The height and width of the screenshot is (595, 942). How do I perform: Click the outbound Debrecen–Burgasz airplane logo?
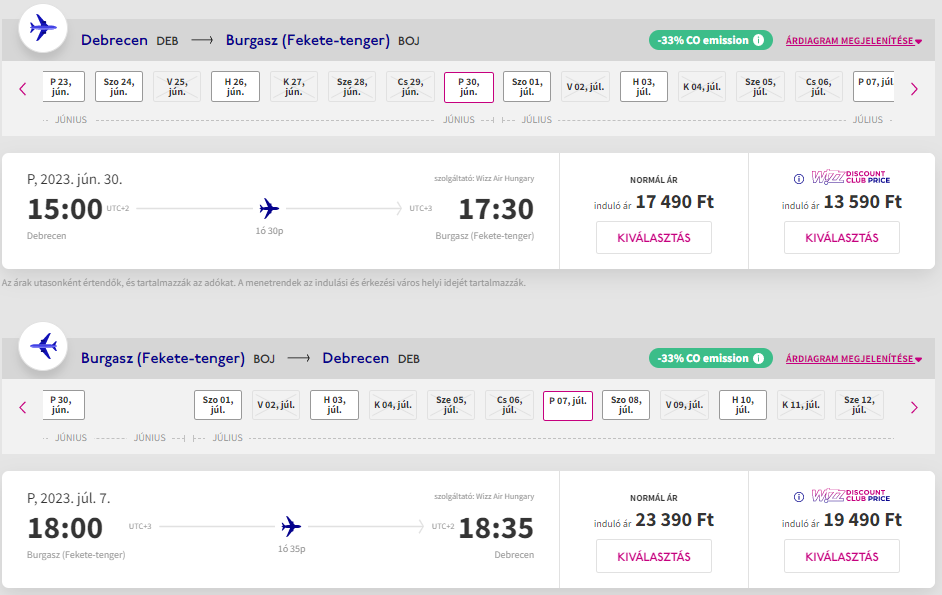(x=43, y=28)
